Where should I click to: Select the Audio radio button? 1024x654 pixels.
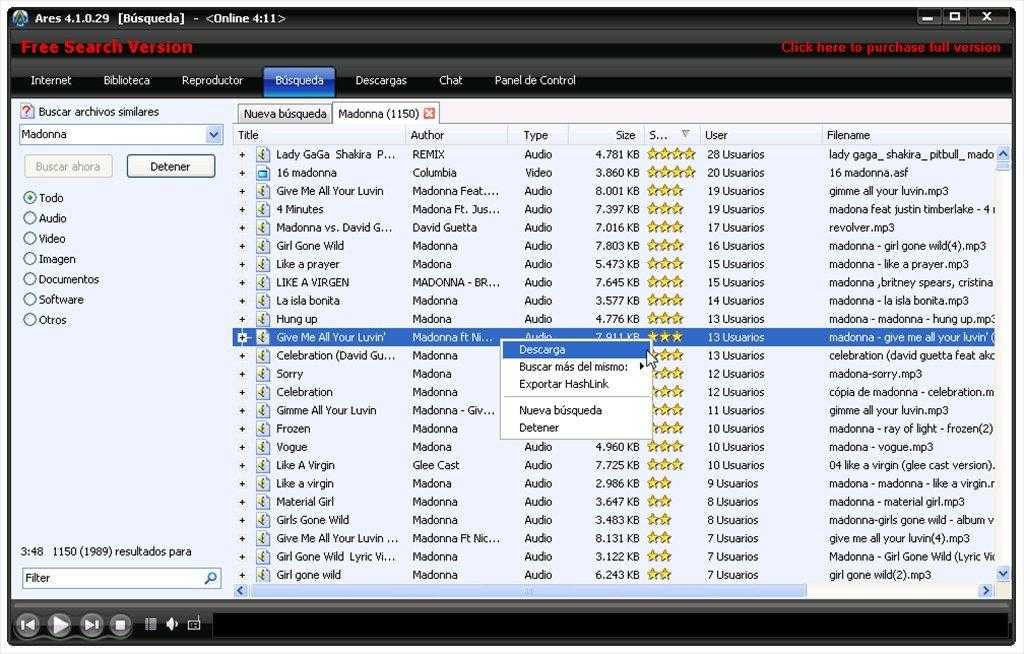pyautogui.click(x=30, y=218)
